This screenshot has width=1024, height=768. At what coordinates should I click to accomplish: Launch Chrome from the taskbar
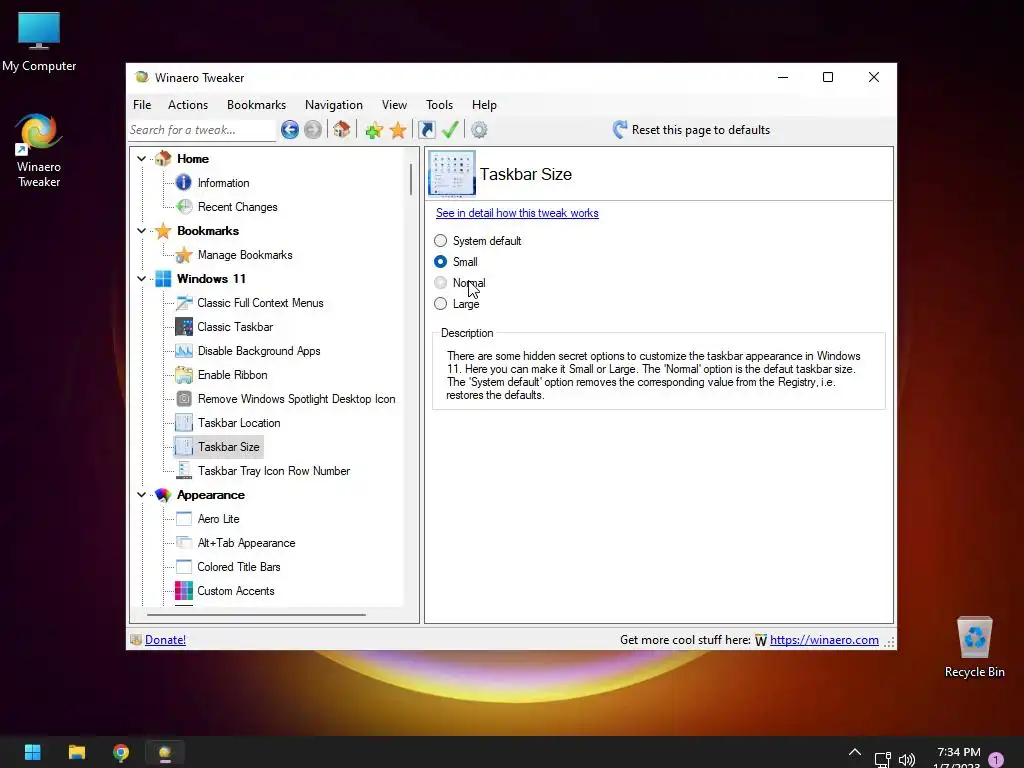click(121, 752)
